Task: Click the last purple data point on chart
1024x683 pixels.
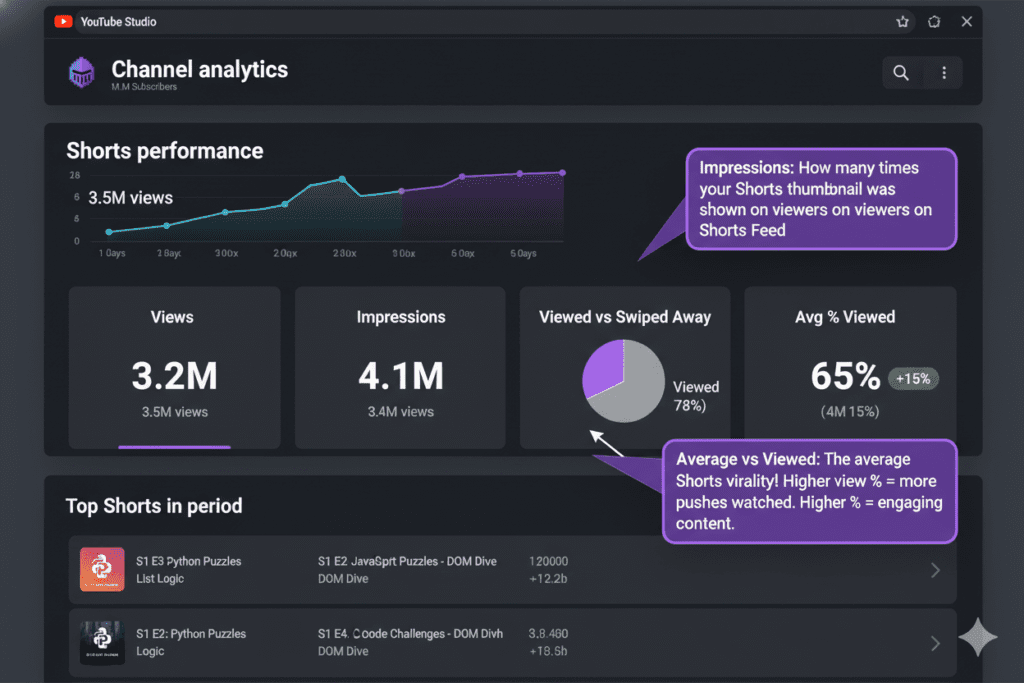Action: 563,172
